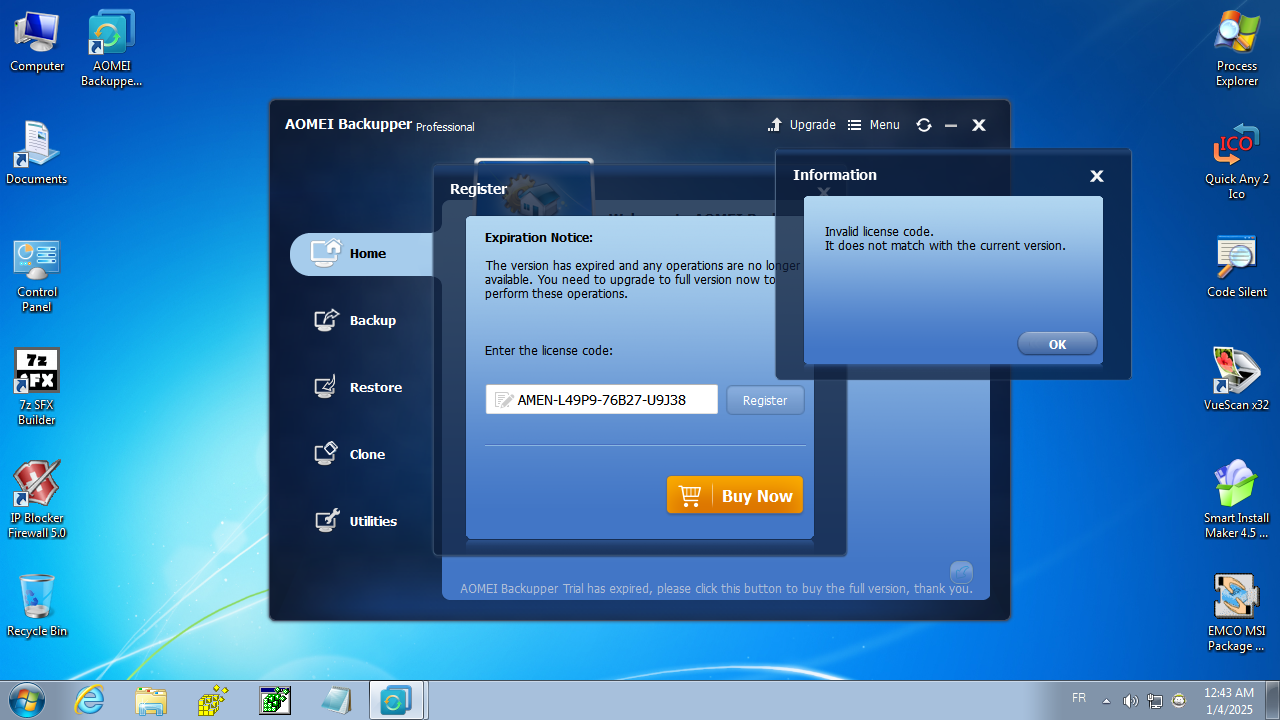Open the AOMEI Backupper desktop shortcut
1280x720 pixels.
point(111,48)
